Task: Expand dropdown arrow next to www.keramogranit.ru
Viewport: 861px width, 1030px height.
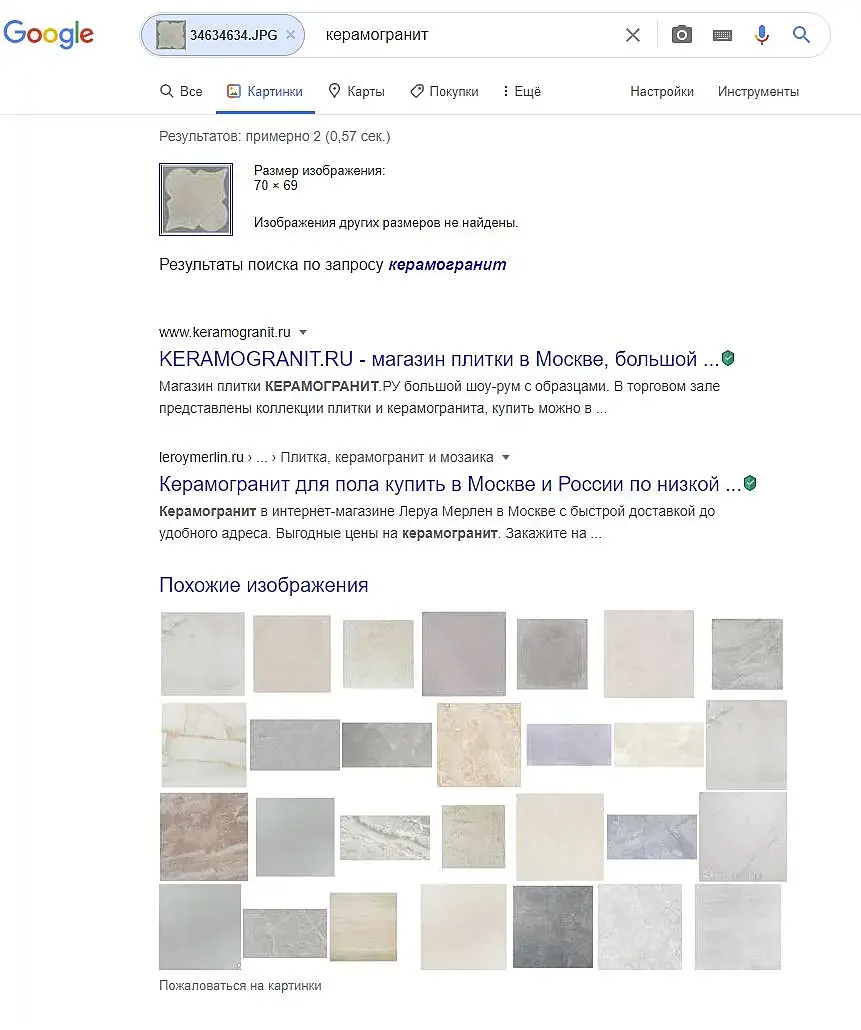Action: [x=303, y=332]
